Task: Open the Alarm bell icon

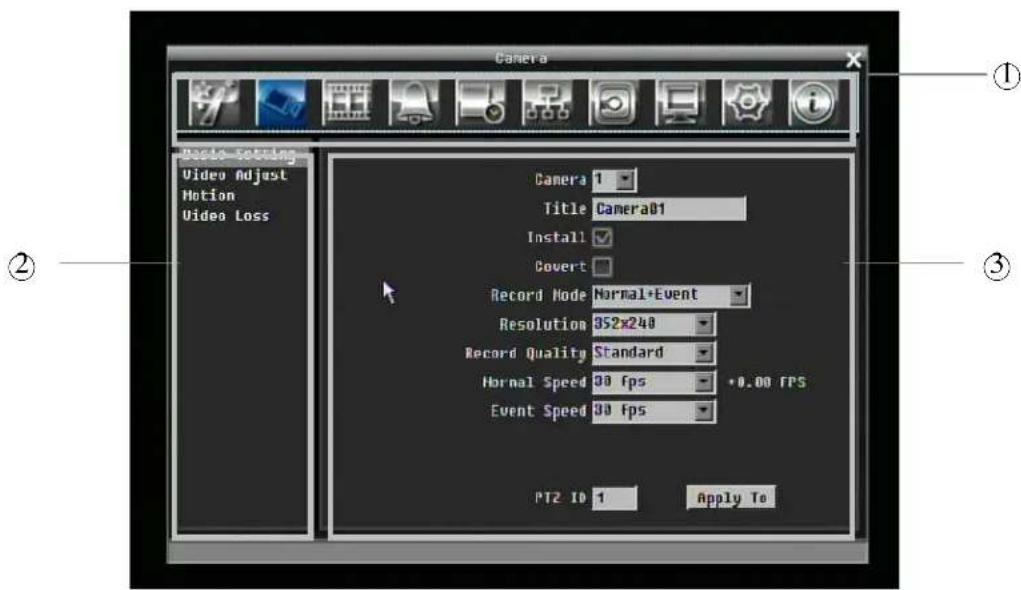Action: tap(414, 103)
